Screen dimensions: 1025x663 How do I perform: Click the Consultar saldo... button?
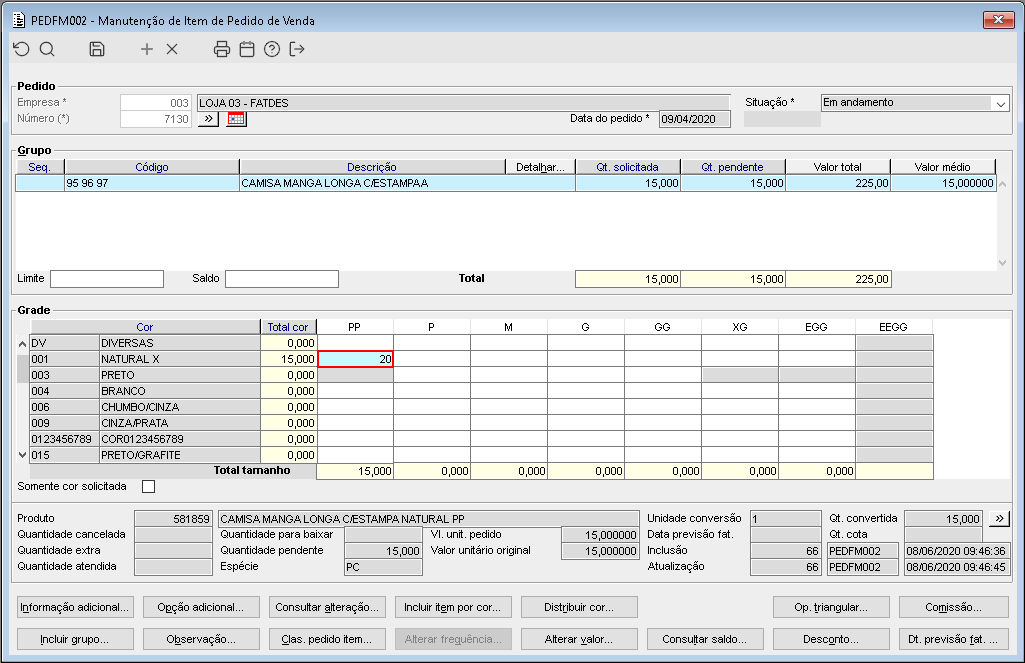point(705,639)
